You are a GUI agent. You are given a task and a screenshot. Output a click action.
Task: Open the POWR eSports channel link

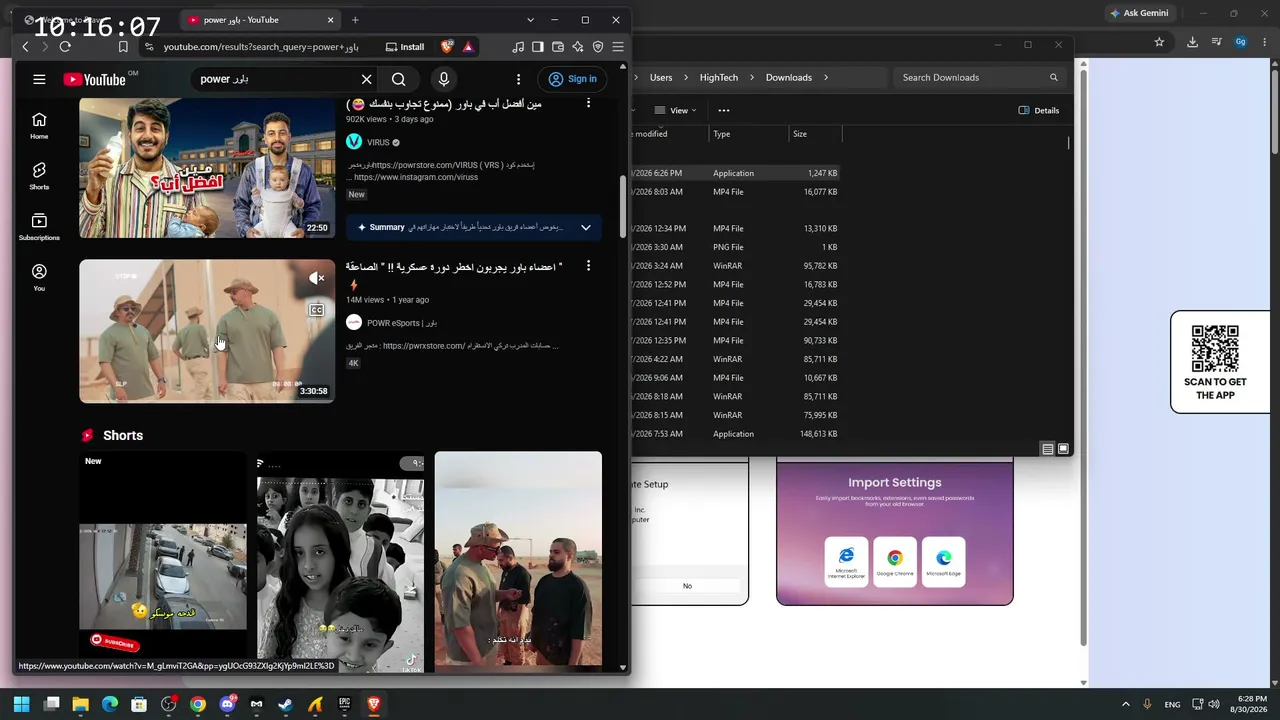[402, 323]
